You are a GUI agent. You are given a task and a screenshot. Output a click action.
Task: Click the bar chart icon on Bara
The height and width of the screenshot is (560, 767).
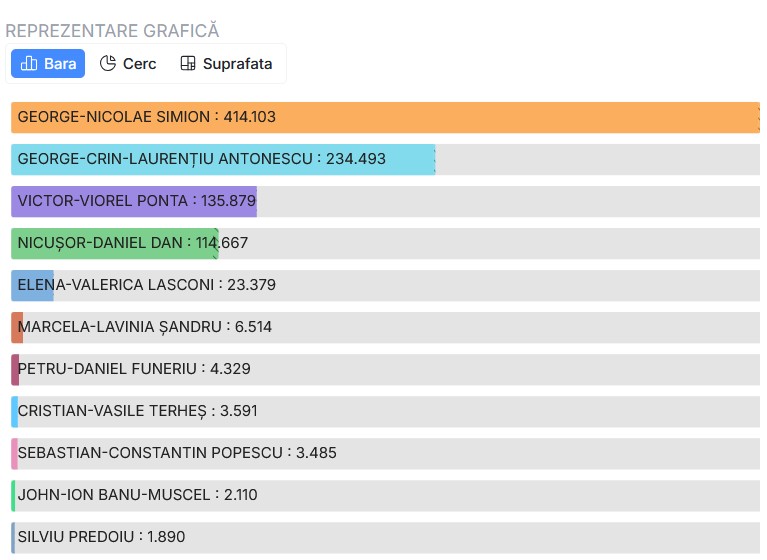[29, 64]
